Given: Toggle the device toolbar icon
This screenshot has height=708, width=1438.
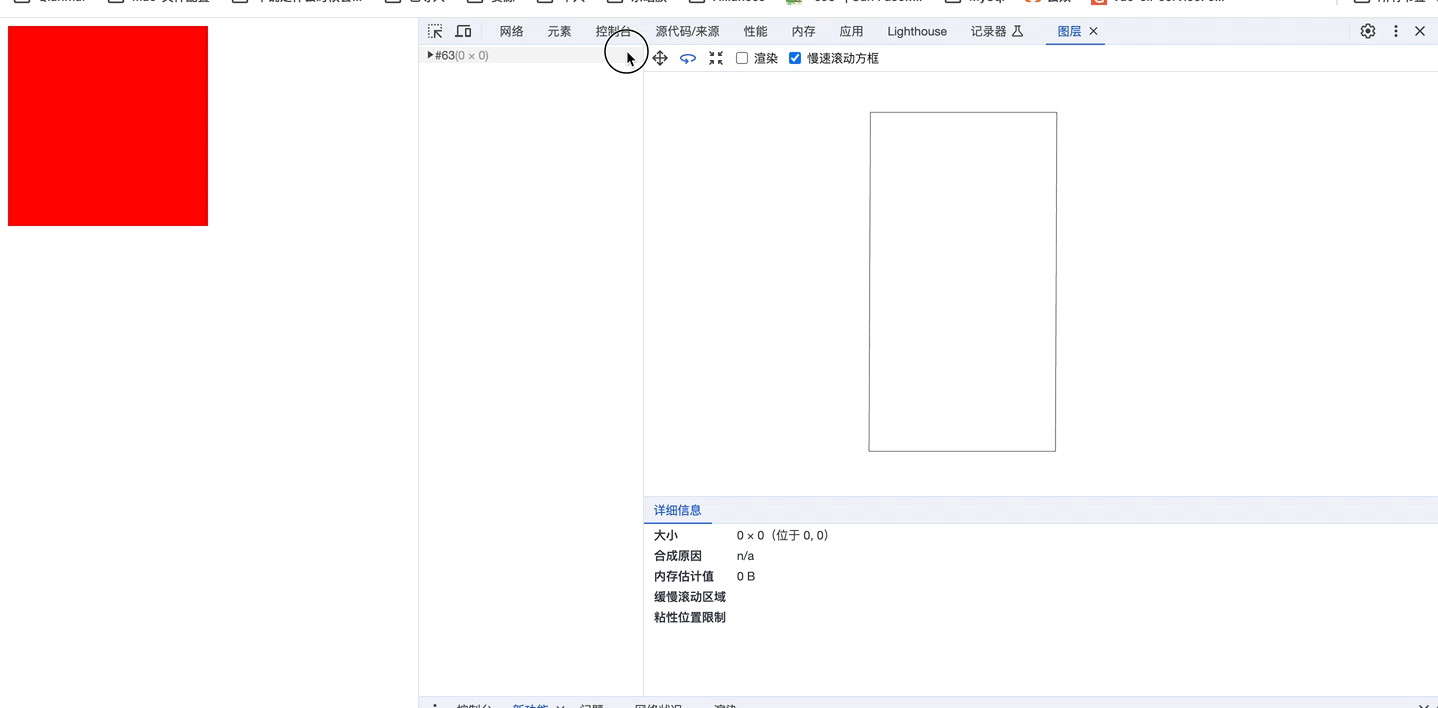Looking at the screenshot, I should (462, 31).
